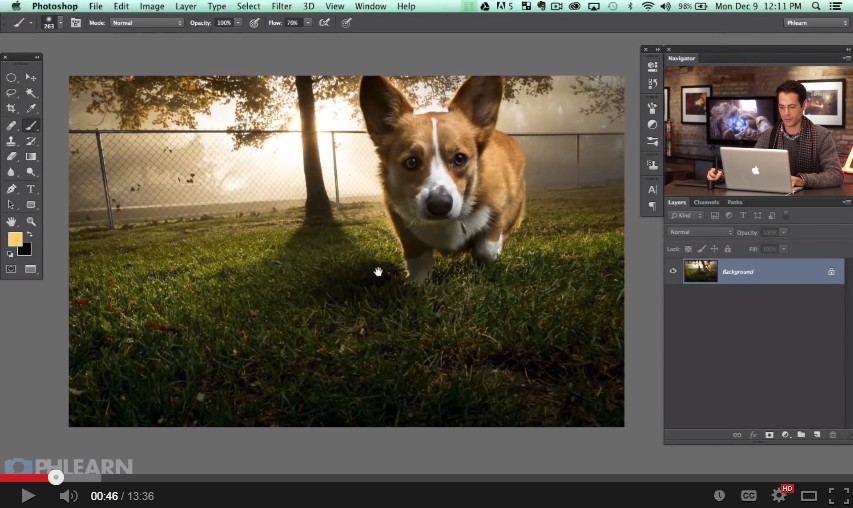
Task: Open the foreground color swatch
Action: tap(15, 239)
